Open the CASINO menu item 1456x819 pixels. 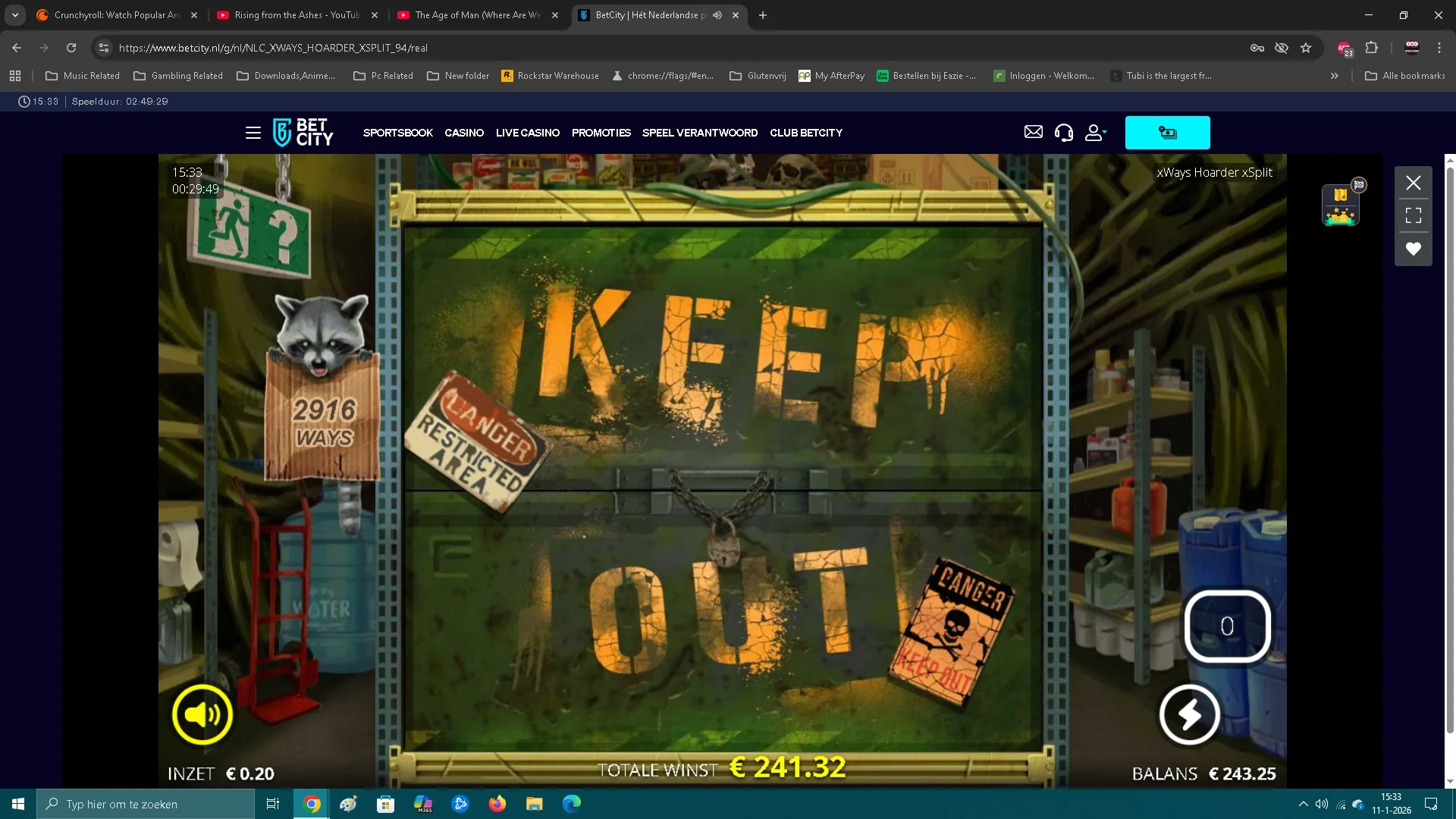464,133
